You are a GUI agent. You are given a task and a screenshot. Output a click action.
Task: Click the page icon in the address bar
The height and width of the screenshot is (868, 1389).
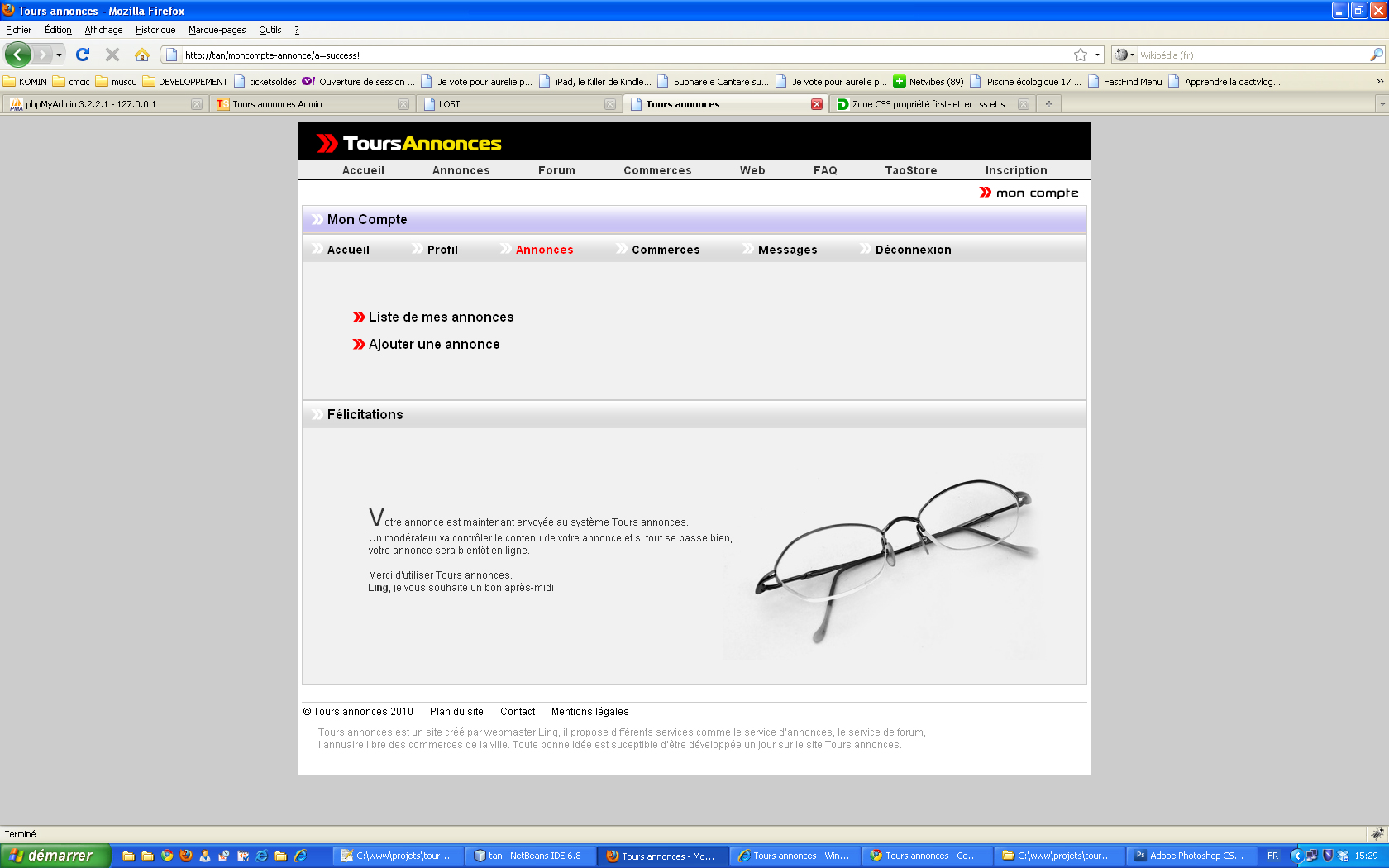pos(172,55)
